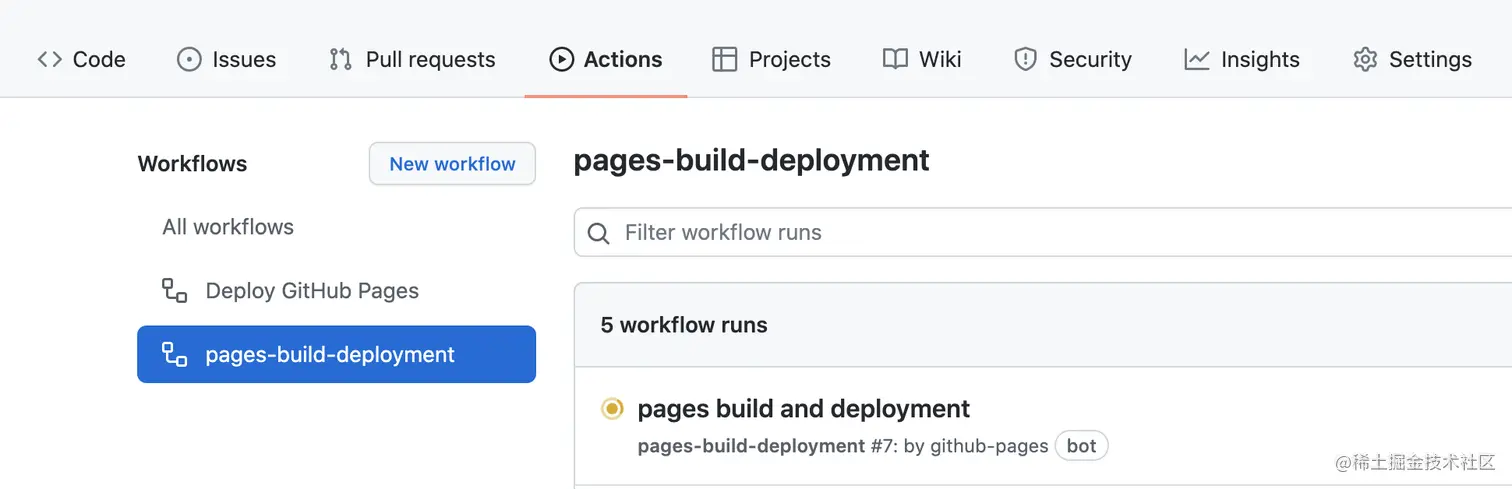The image size is (1512, 489).
Task: Click the pages-build-deployment page heading
Action: pyautogui.click(x=752, y=160)
